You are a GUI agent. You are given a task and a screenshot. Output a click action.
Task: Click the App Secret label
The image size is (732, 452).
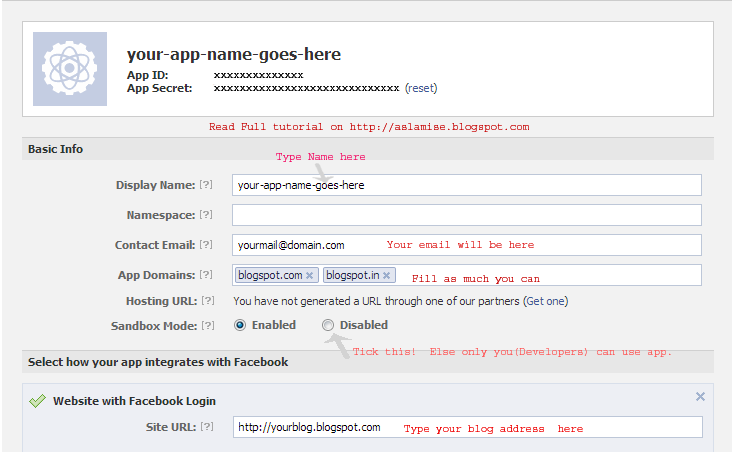click(x=160, y=88)
